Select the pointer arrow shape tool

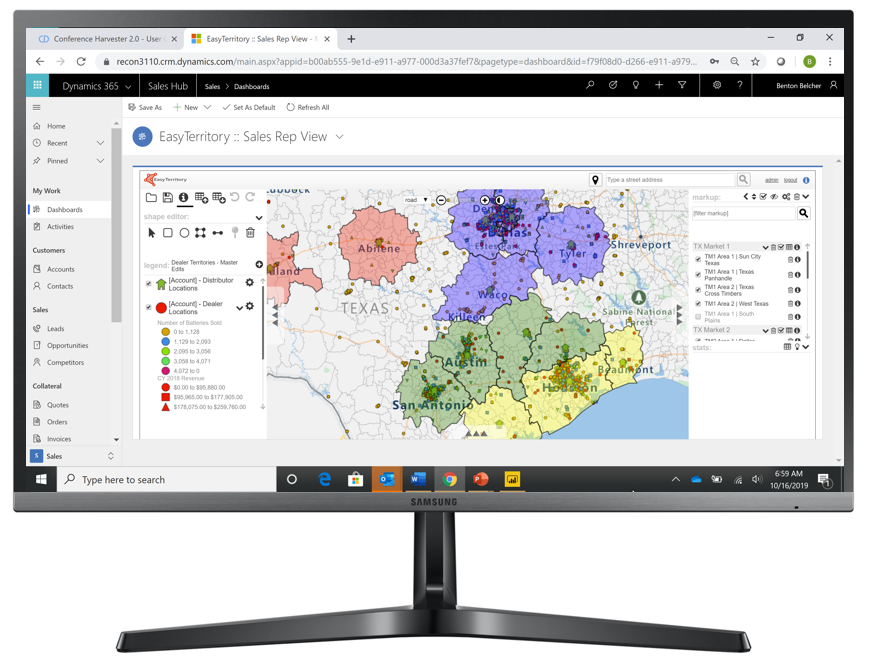pos(152,233)
